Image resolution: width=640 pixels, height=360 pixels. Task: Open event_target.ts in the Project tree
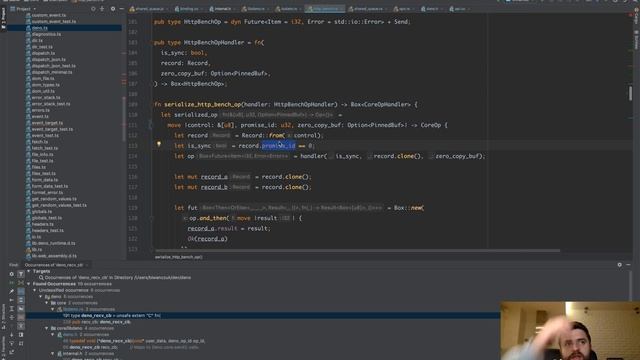coord(47,122)
